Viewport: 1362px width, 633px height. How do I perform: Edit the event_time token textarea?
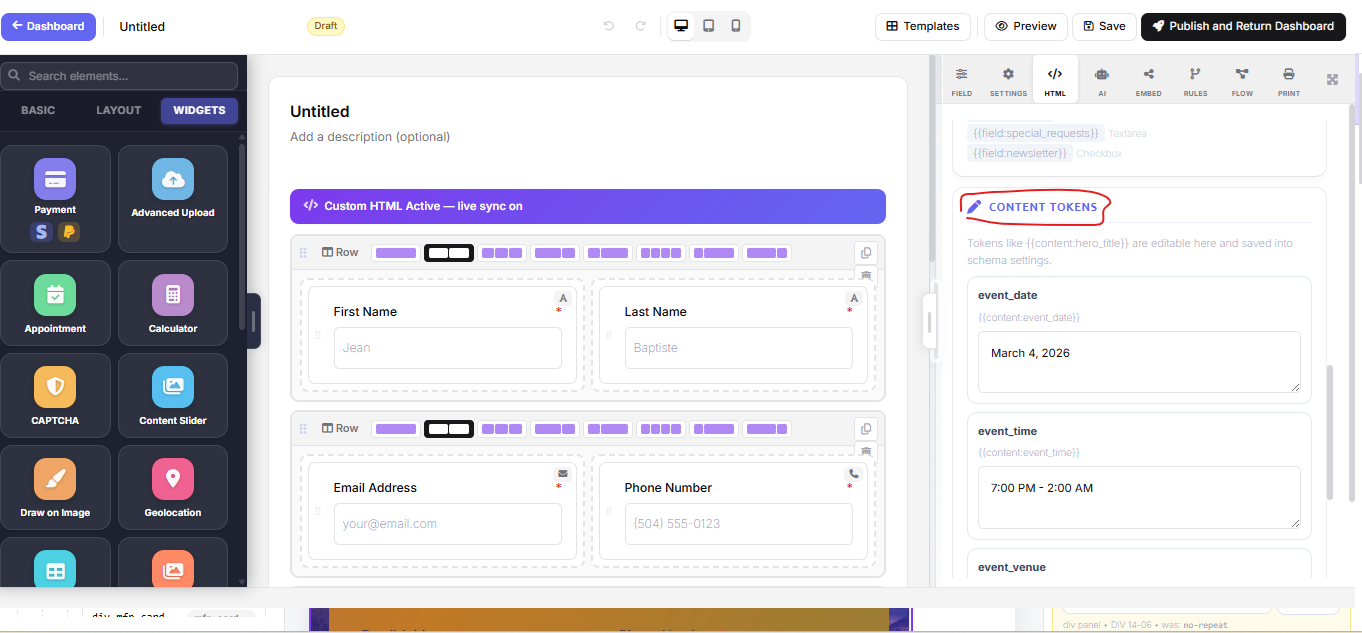[x=1139, y=497]
